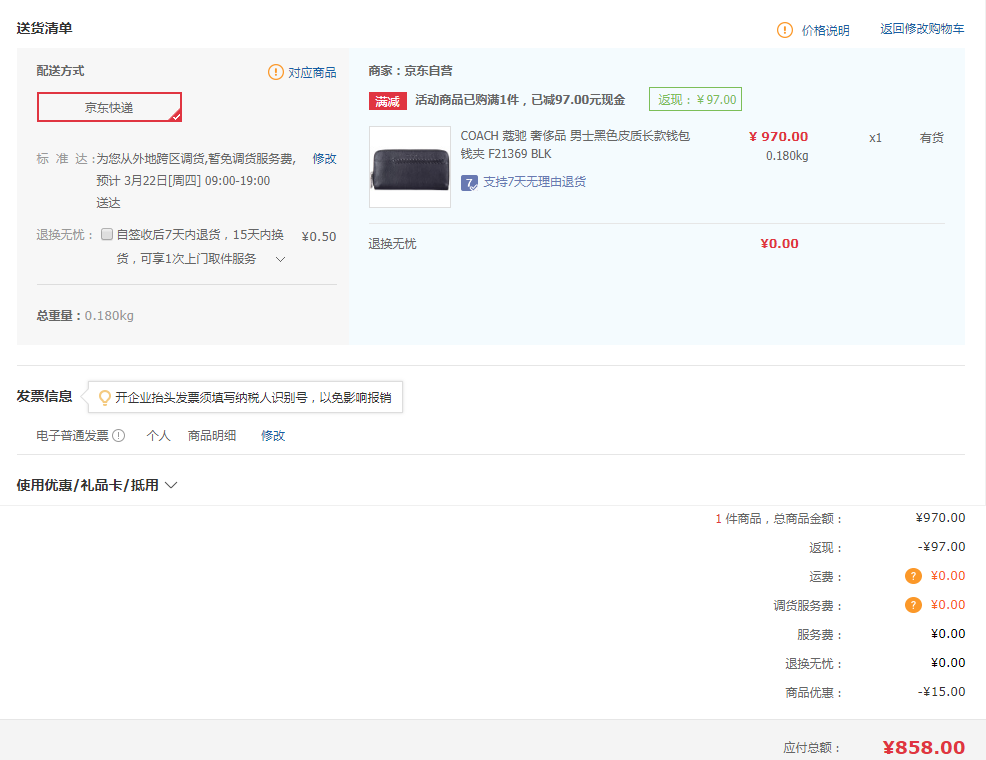Click the info icon next to 电子普通发票
The width and height of the screenshot is (986, 760).
point(118,435)
